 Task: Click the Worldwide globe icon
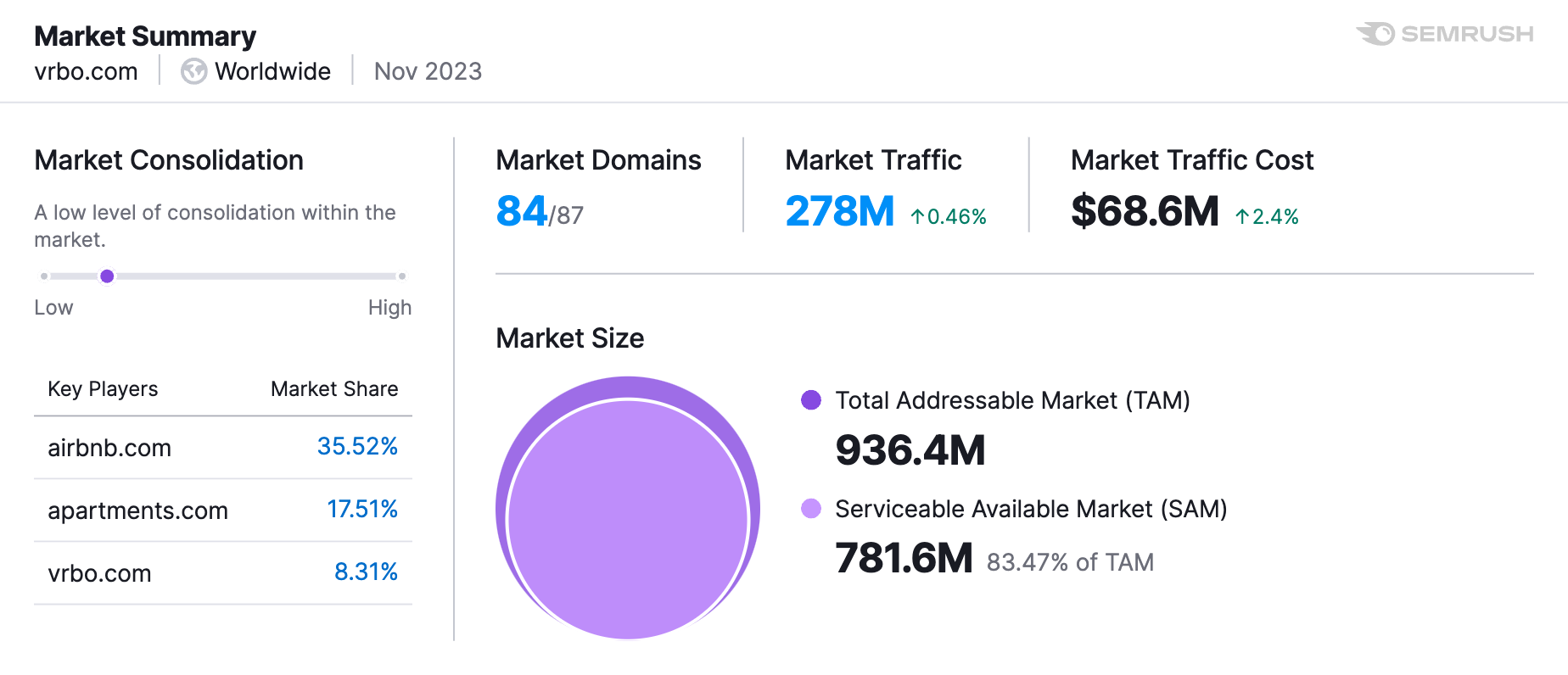pos(193,71)
